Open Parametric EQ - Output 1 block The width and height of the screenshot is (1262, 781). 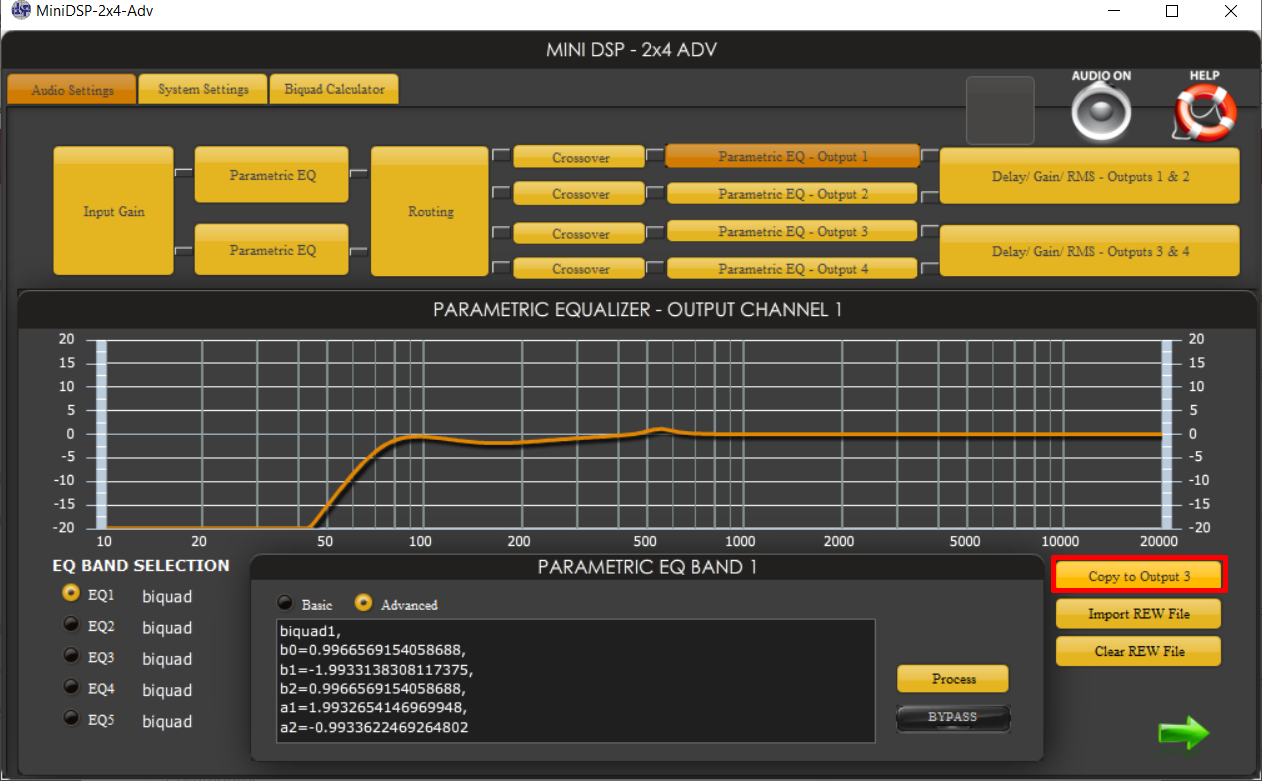(x=793, y=156)
